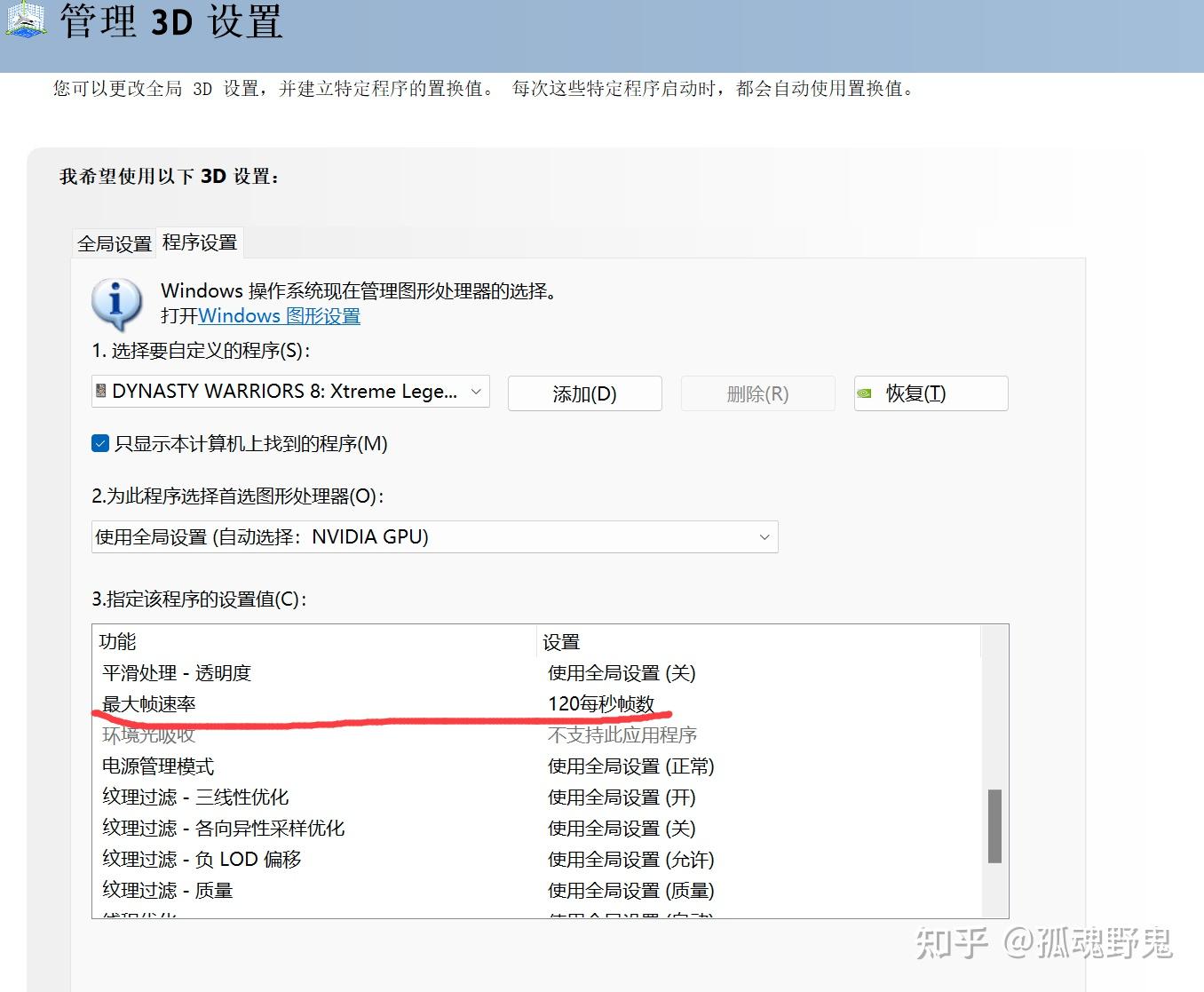Image resolution: width=1204 pixels, height=992 pixels.
Task: Click the 设置 column header
Action: coord(759,641)
